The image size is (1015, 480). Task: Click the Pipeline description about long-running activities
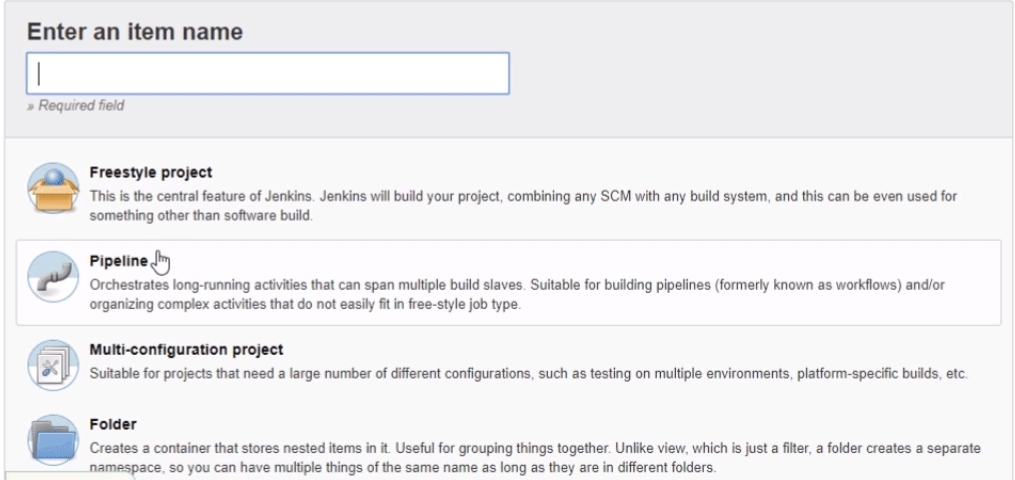517,294
